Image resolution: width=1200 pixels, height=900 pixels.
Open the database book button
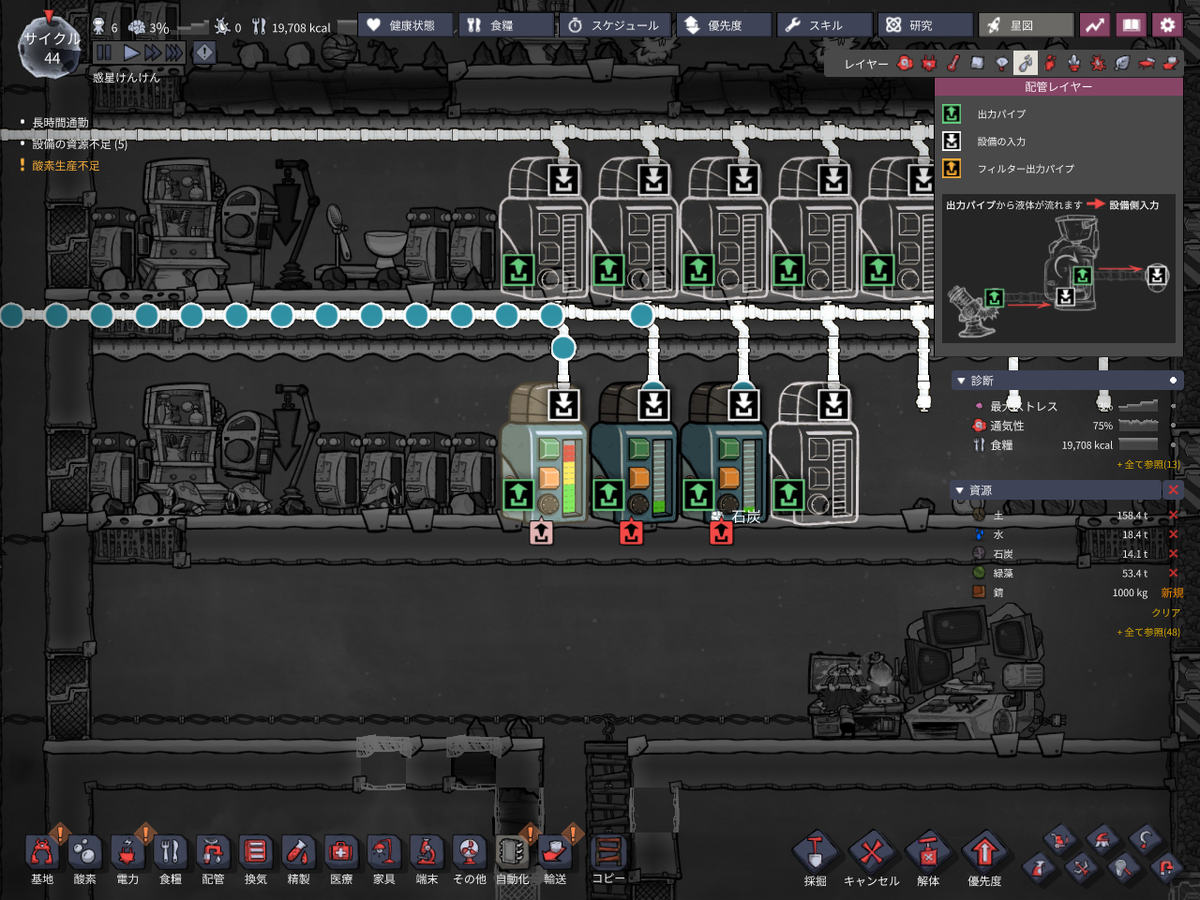(1131, 25)
